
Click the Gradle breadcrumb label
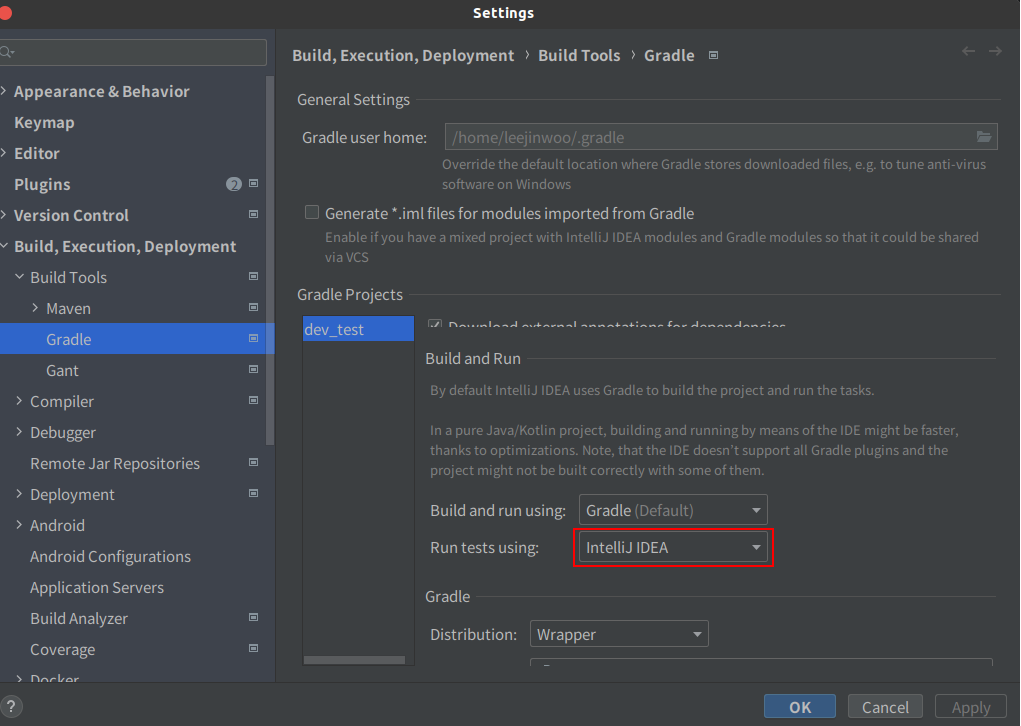point(669,55)
